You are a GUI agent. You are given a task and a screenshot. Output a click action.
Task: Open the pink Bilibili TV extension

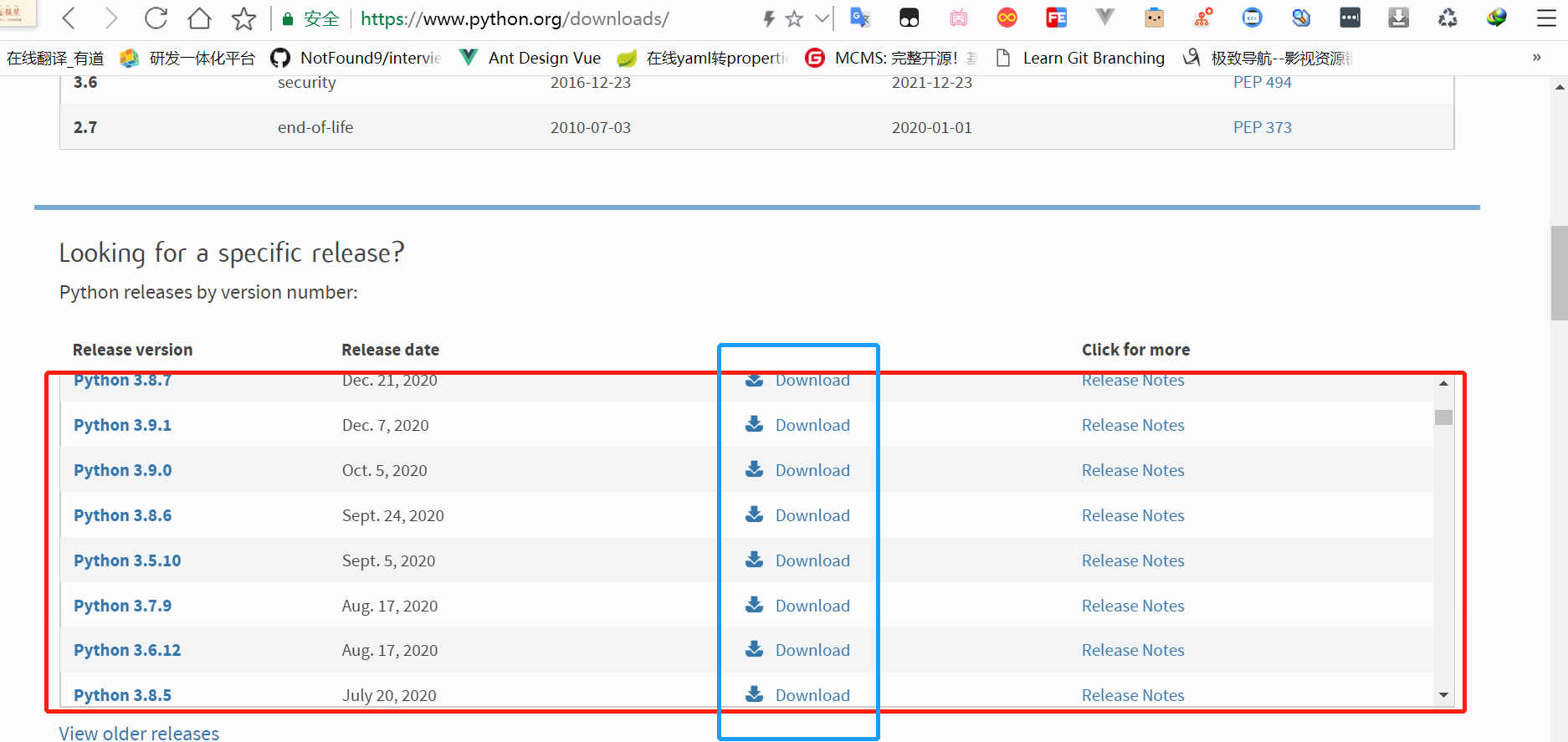click(x=959, y=18)
